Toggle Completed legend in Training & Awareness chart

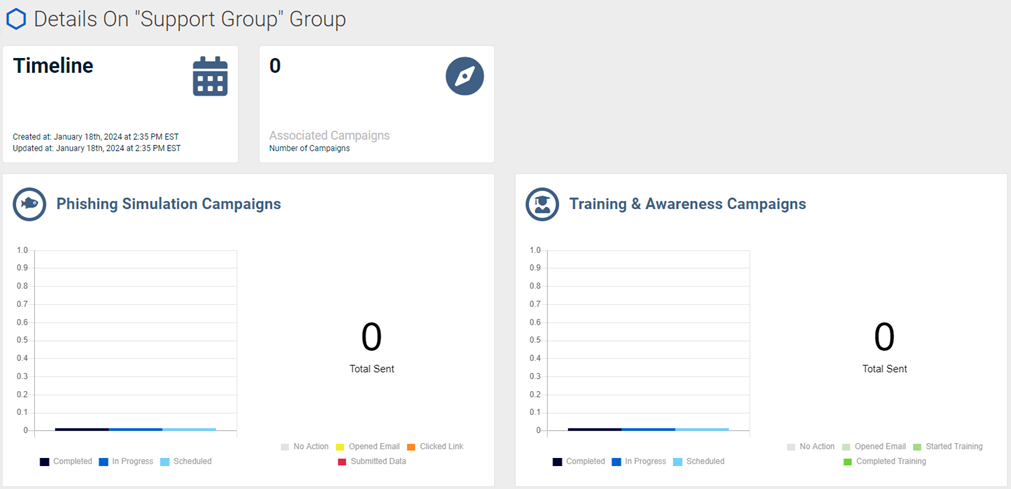(578, 461)
